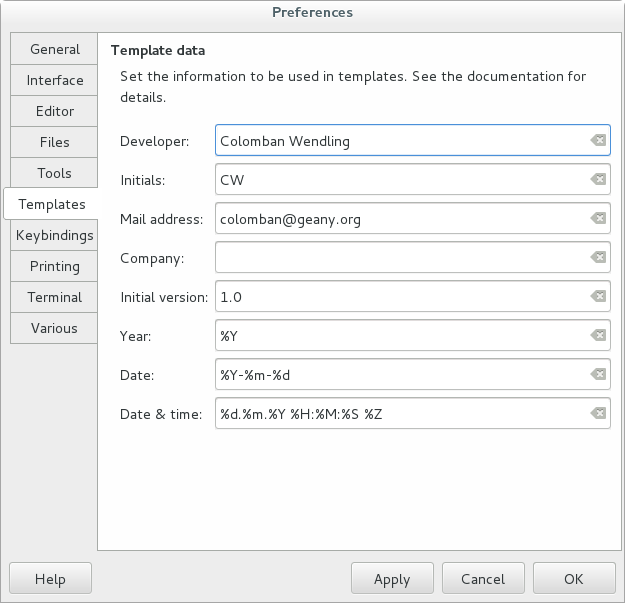Click into the Company text field
625x603 pixels.
point(400,258)
